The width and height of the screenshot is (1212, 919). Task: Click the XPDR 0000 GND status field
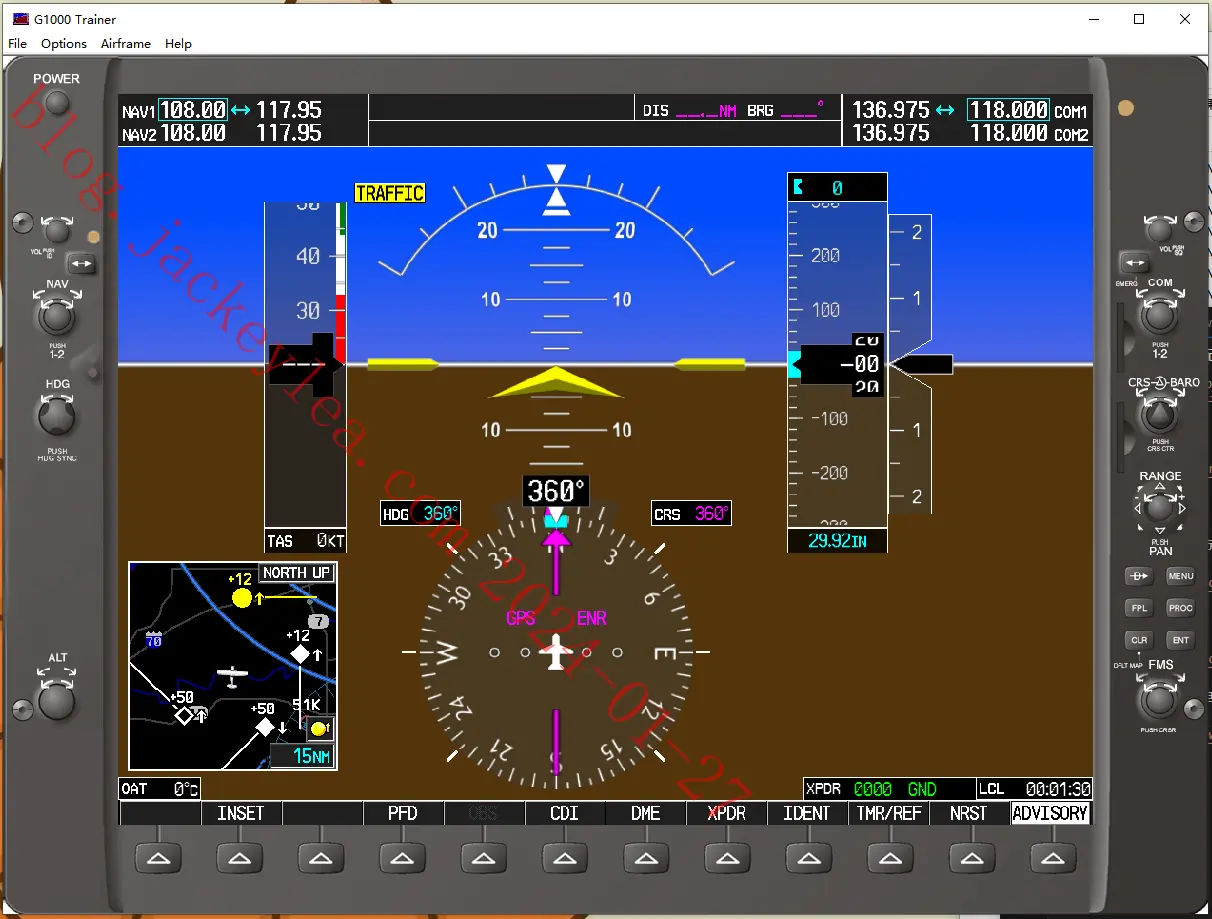pos(889,789)
